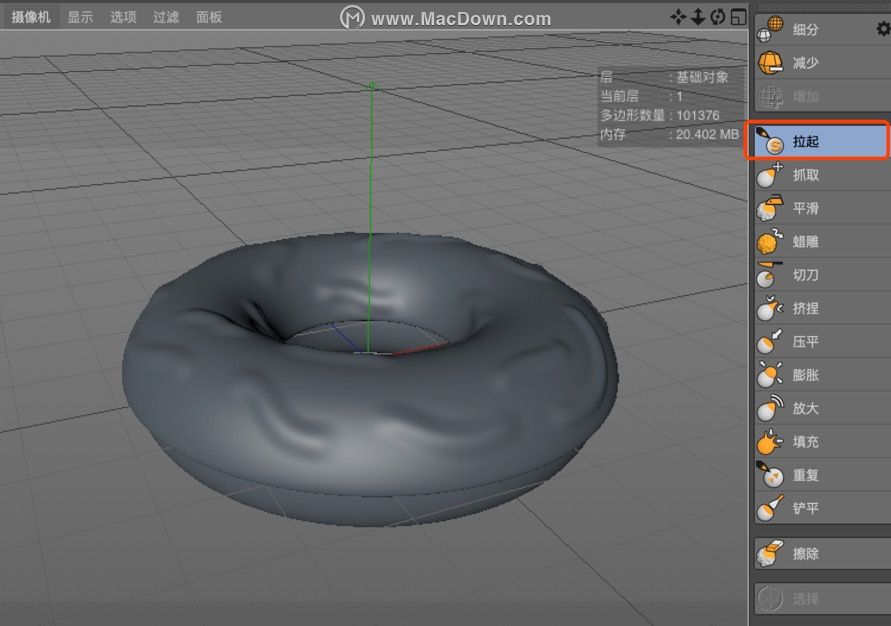Select the 擦除 (Erase) brush
Image resolution: width=891 pixels, height=626 pixels.
click(x=822, y=553)
